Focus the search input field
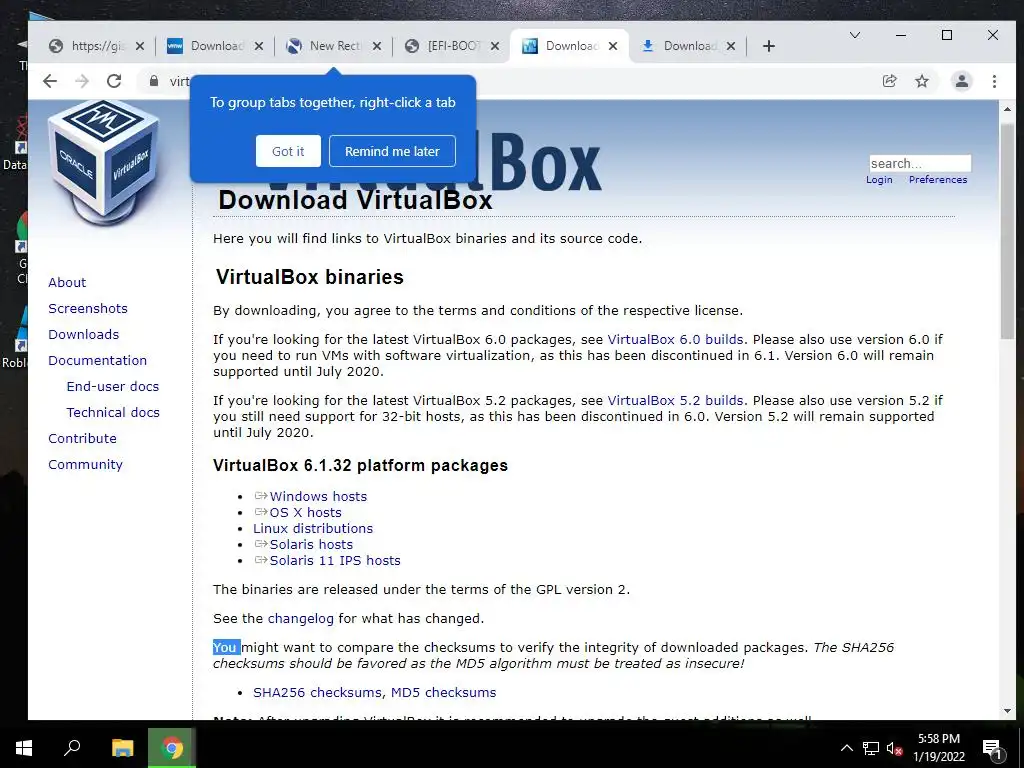 point(920,163)
